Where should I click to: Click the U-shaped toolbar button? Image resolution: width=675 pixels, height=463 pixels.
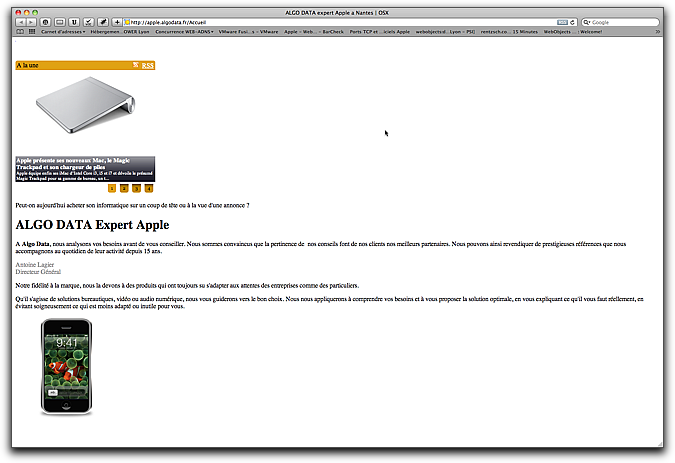pos(74,22)
